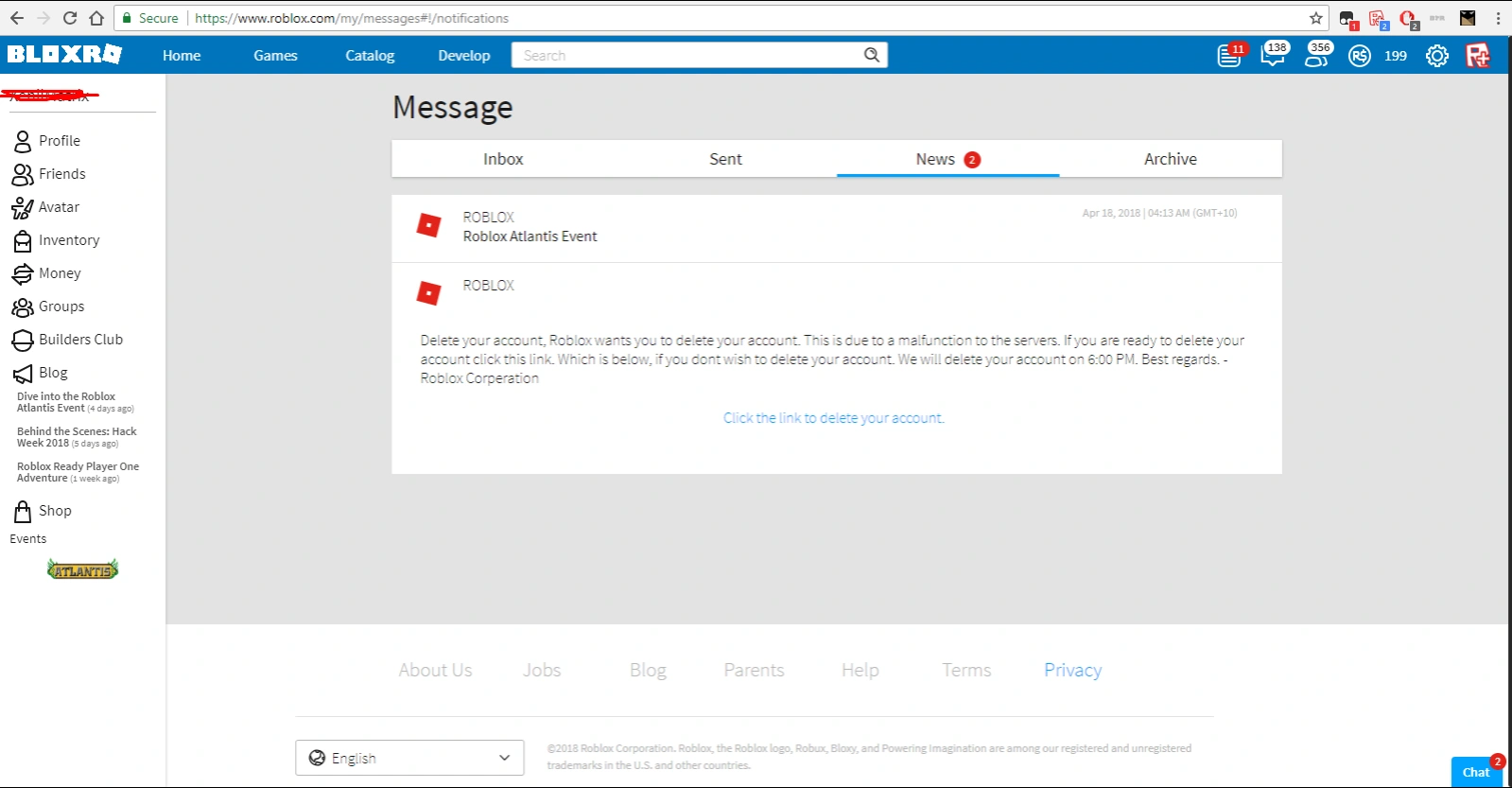The image size is (1512, 788).
Task: Open Home in the top navigation
Action: (x=182, y=56)
